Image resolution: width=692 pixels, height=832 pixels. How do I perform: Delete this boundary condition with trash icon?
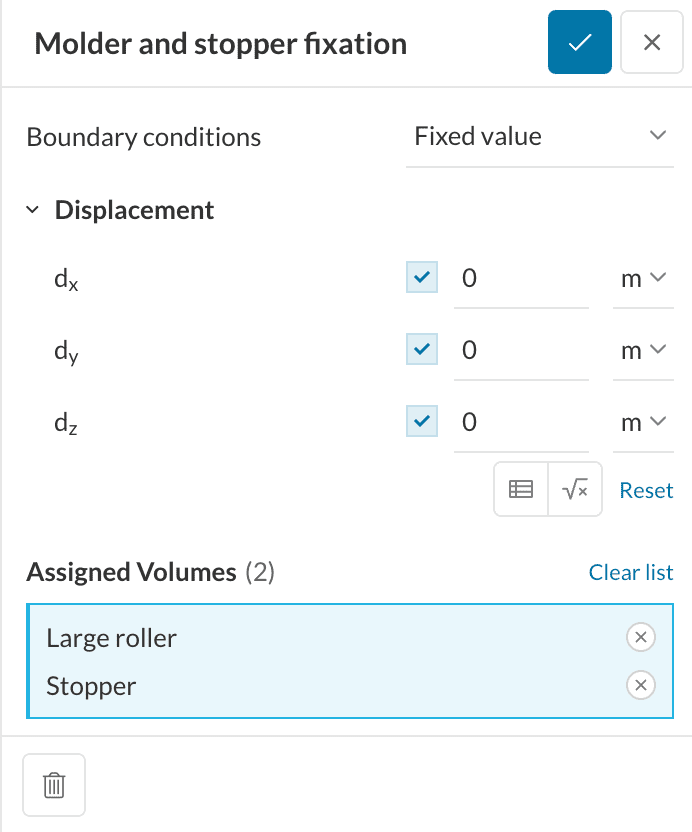point(54,785)
